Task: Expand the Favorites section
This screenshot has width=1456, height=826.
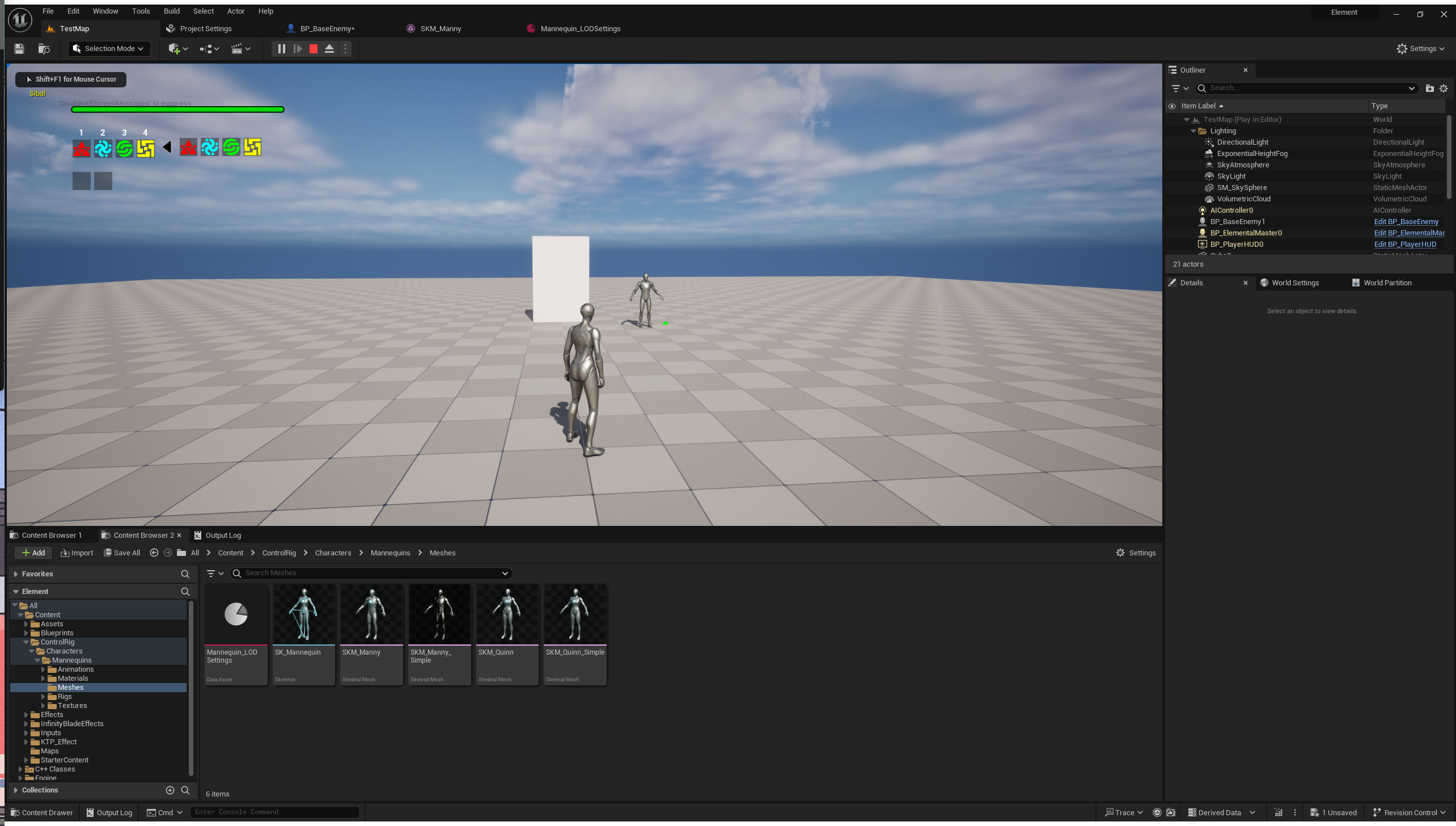Action: pyautogui.click(x=16, y=574)
